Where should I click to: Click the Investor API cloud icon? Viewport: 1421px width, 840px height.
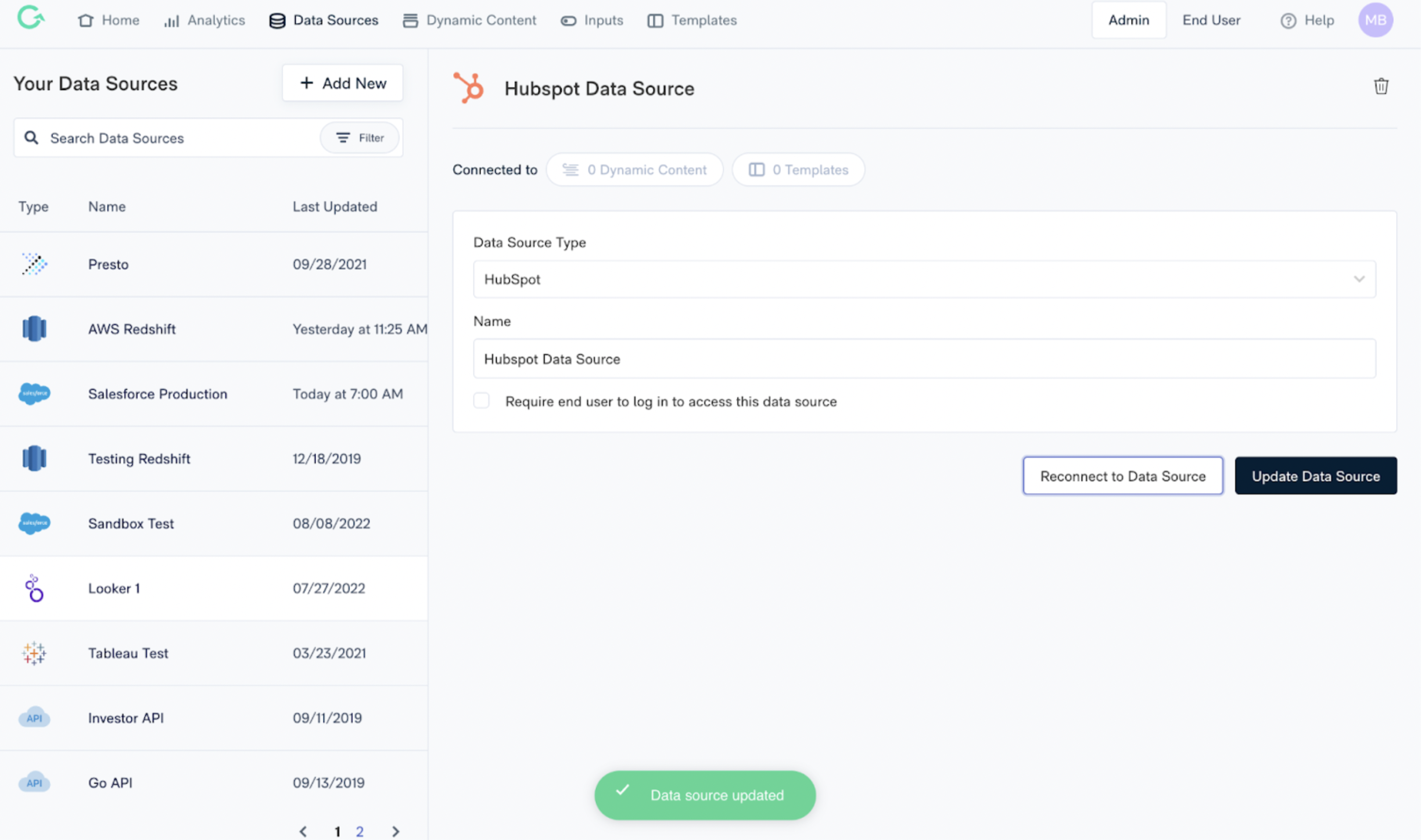(x=34, y=717)
